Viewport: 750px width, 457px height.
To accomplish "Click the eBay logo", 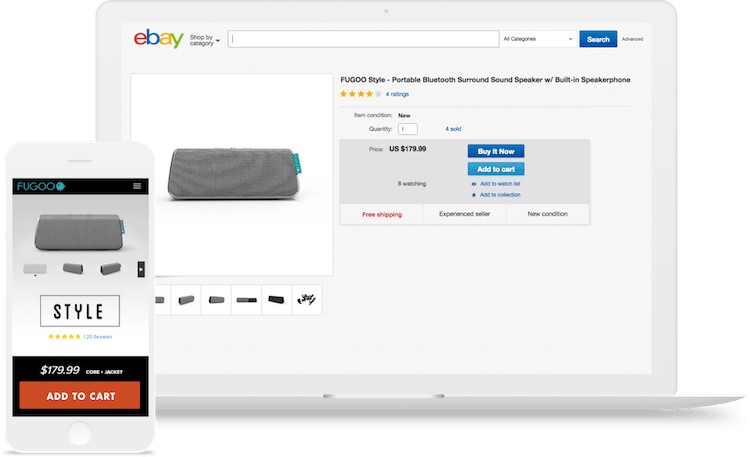I will [159, 39].
